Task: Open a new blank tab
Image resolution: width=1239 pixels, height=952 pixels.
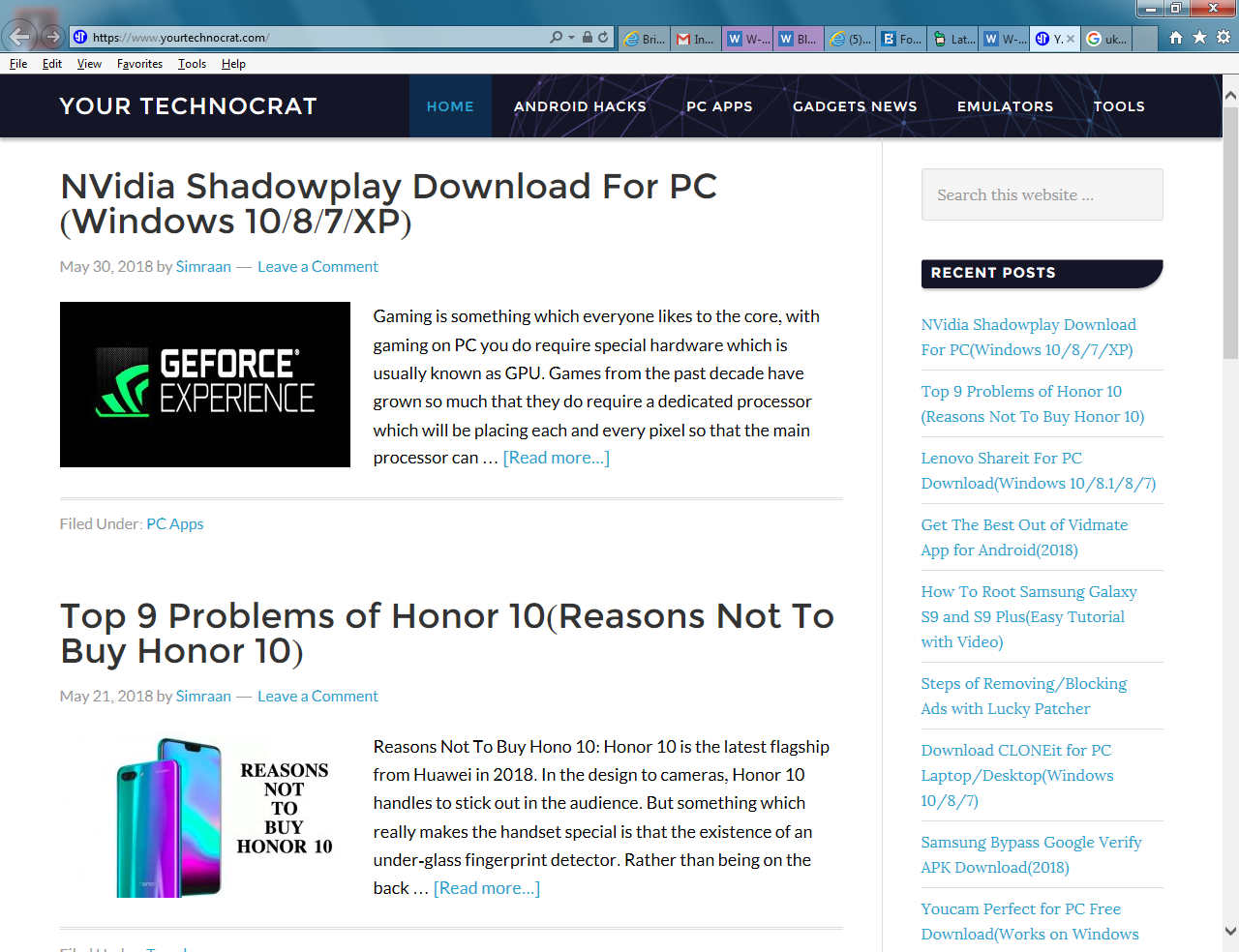Action: point(1144,39)
